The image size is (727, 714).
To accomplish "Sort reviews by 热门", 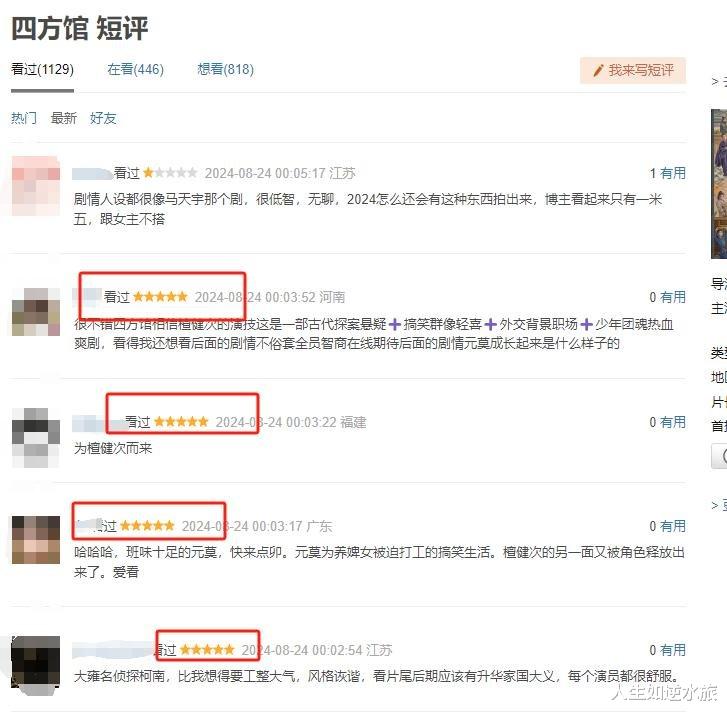I will (24, 118).
